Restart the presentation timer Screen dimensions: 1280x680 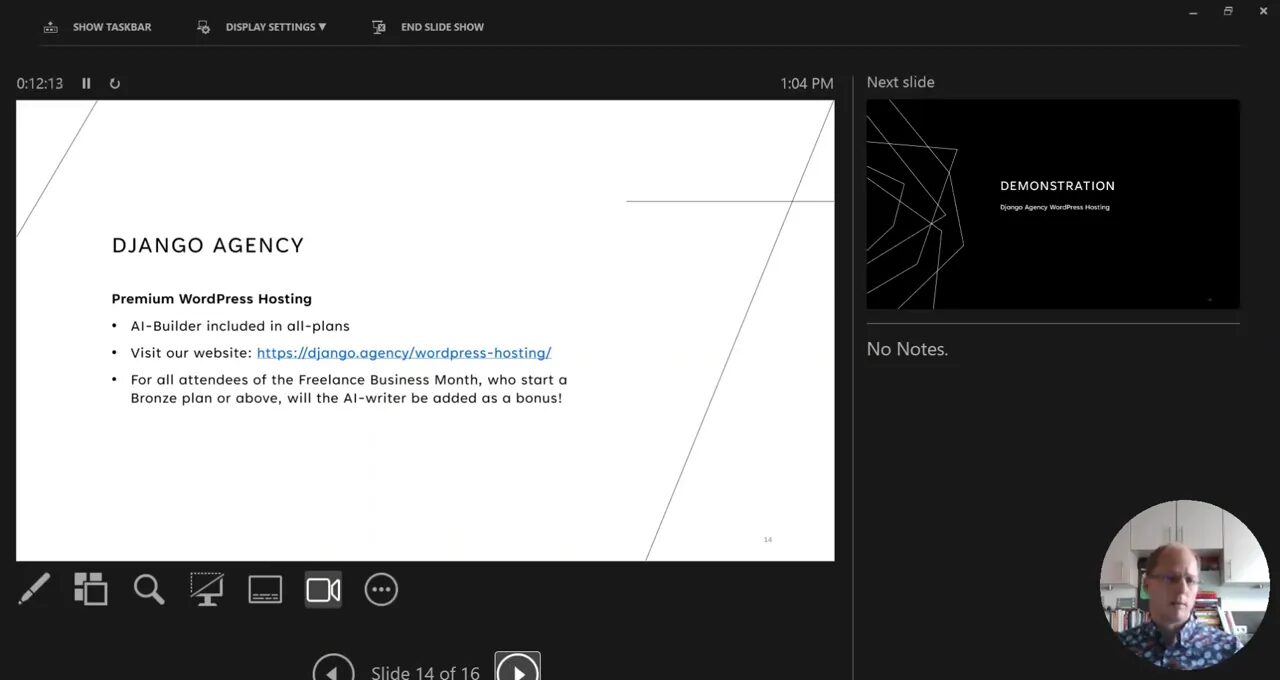tap(115, 84)
